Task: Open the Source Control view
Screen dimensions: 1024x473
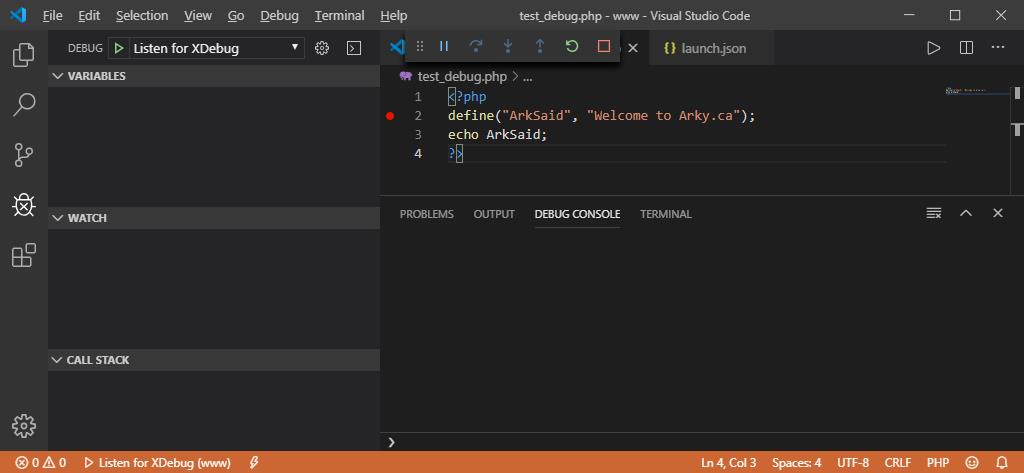Action: (24, 155)
